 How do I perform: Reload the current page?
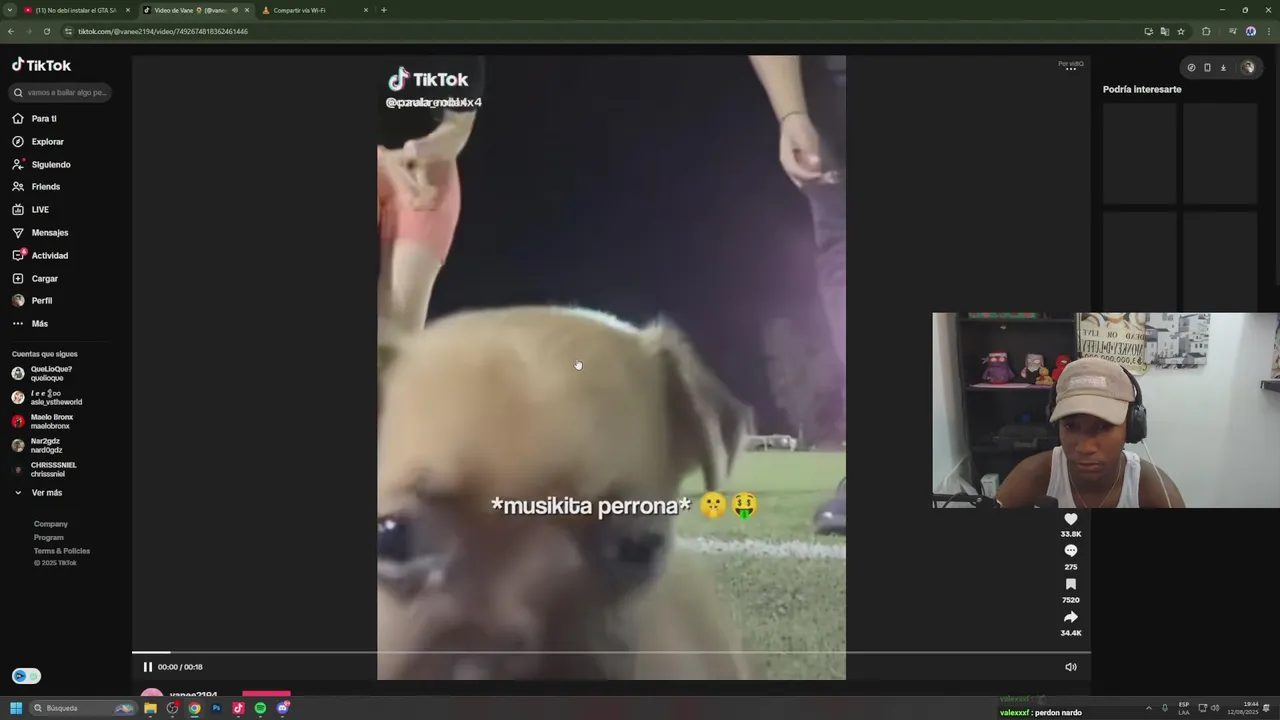46,31
